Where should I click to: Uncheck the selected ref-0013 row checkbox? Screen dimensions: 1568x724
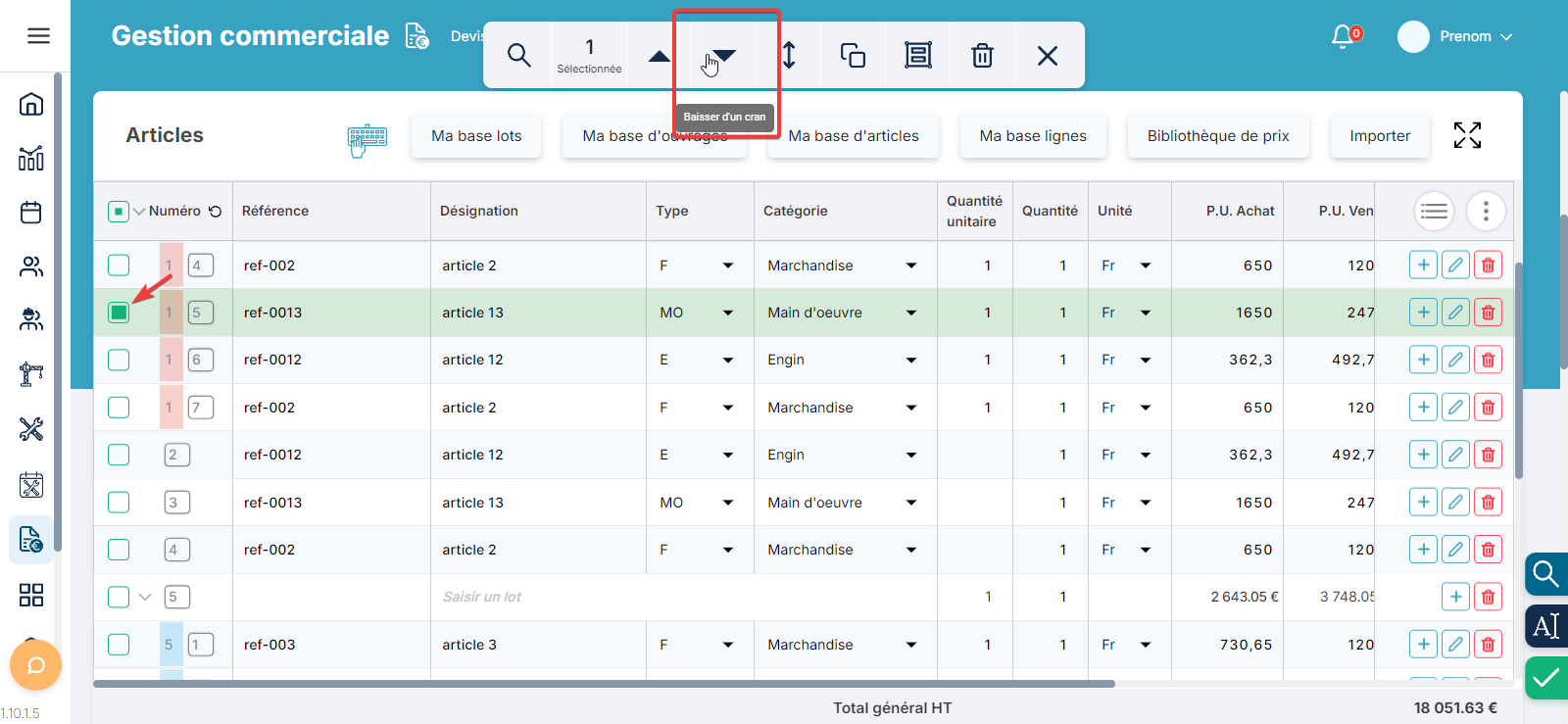tap(119, 313)
